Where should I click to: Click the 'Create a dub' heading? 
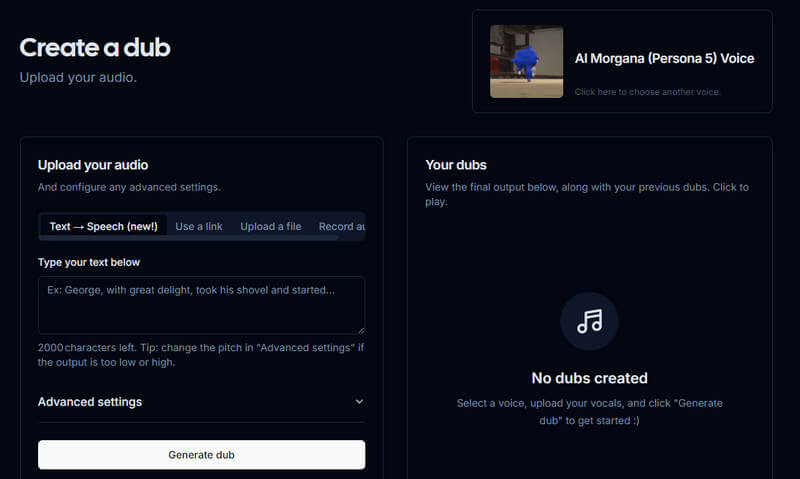click(x=95, y=47)
